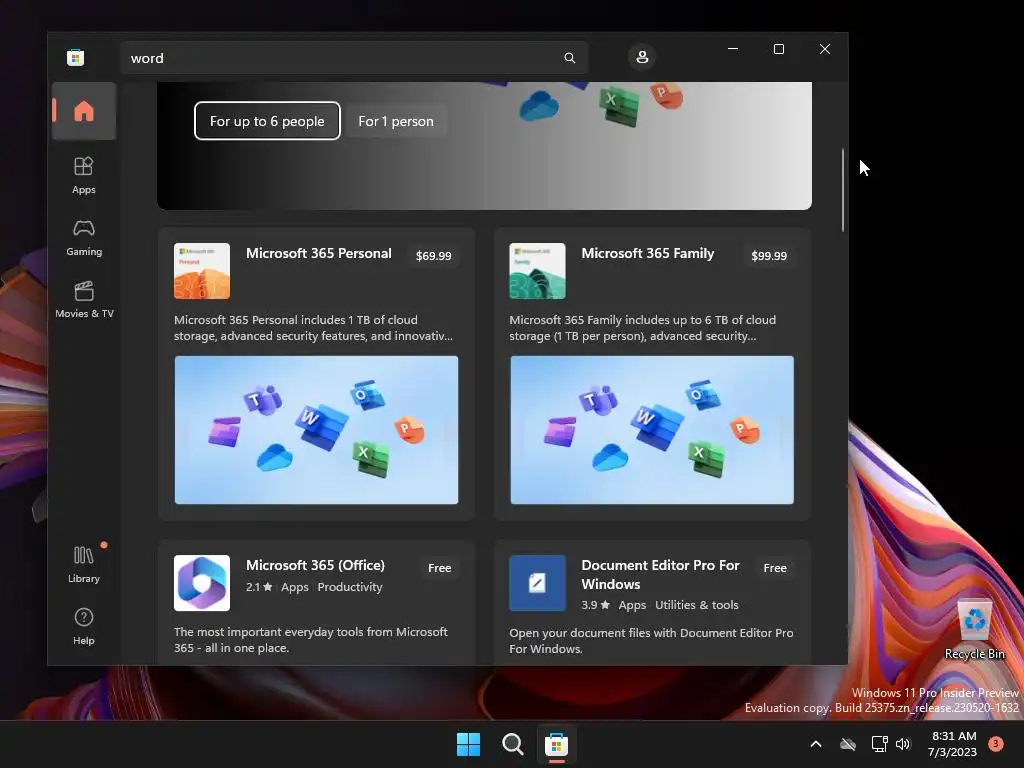Open Microsoft 365 (Office) app icon
The width and height of the screenshot is (1024, 768).
(x=202, y=583)
